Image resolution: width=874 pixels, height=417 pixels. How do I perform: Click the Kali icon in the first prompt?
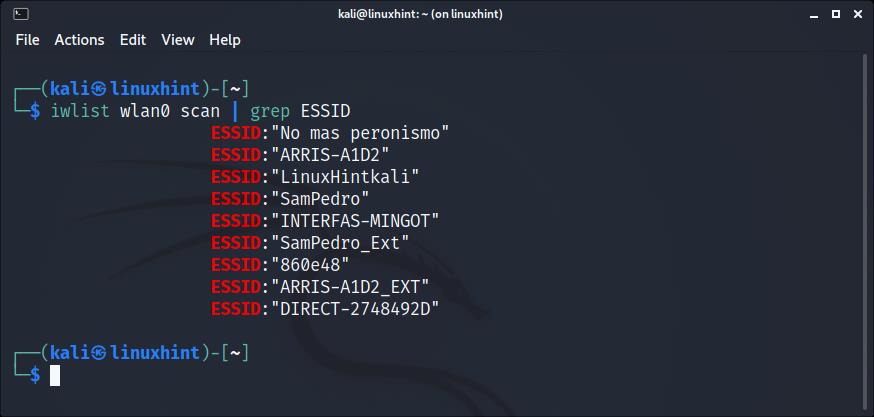pos(99,89)
